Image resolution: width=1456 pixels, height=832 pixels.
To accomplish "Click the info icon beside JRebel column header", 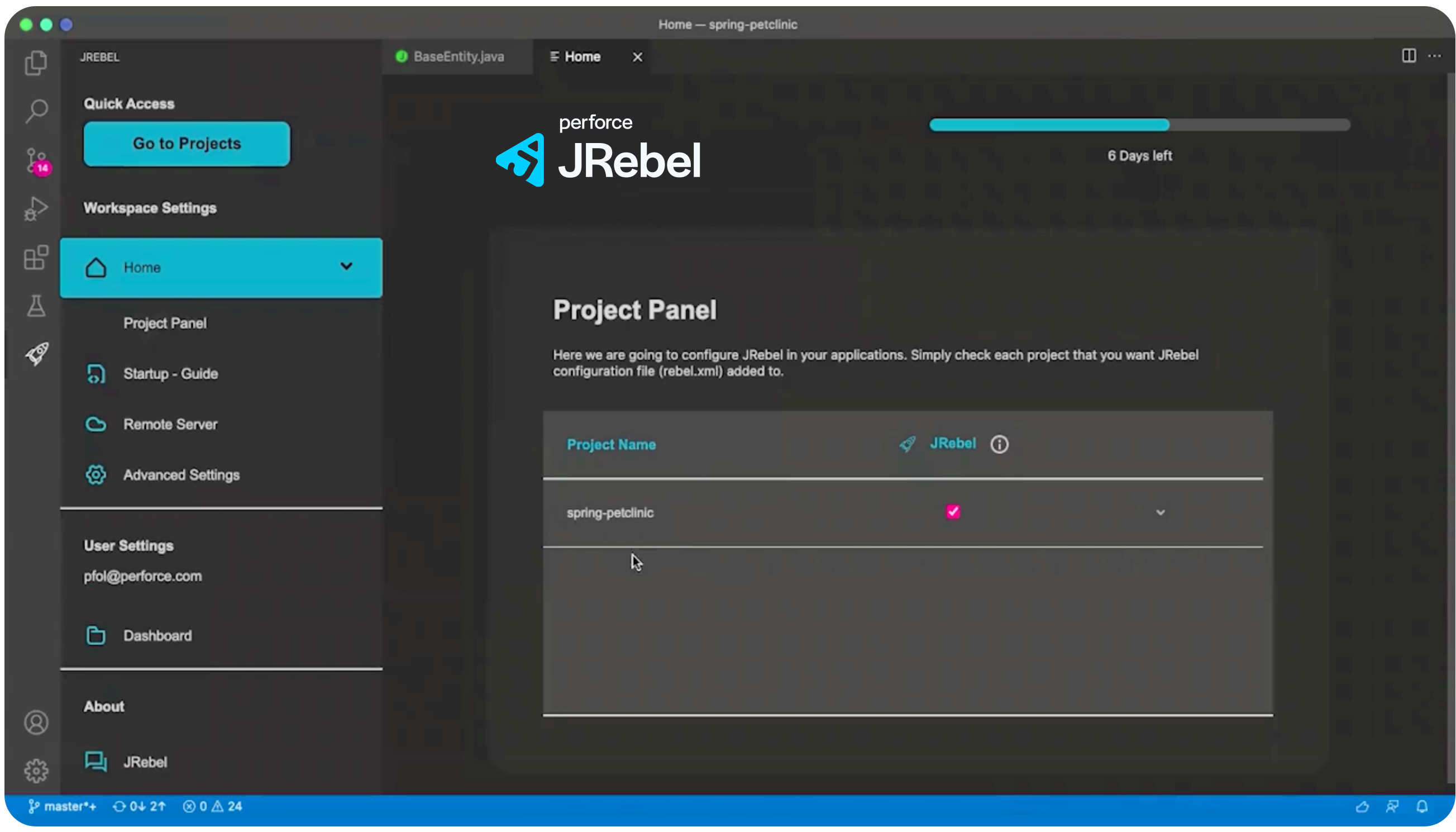I will [x=999, y=444].
